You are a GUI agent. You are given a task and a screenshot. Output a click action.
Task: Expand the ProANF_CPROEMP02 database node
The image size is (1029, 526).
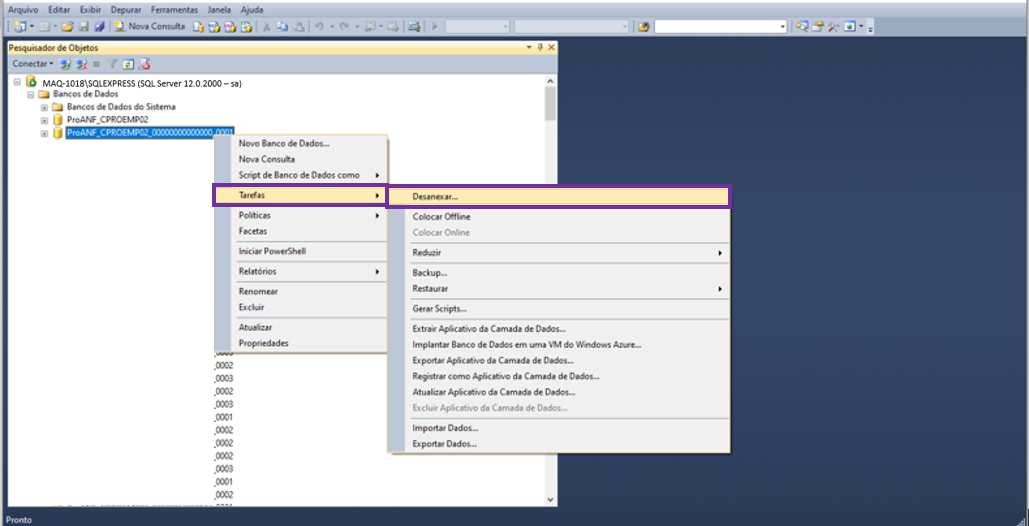44,120
